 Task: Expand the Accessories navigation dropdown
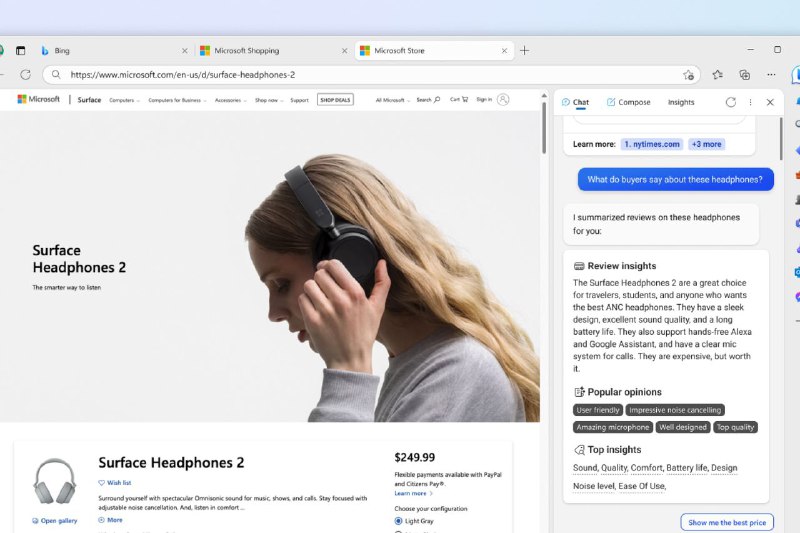click(x=230, y=100)
